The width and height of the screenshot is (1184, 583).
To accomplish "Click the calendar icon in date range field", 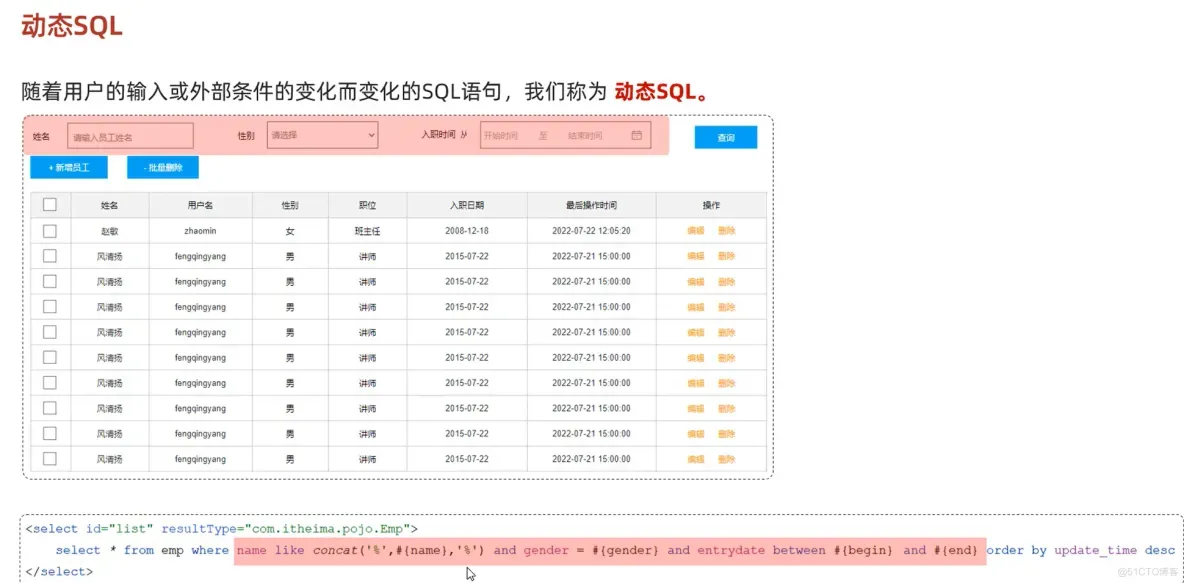I will (637, 135).
